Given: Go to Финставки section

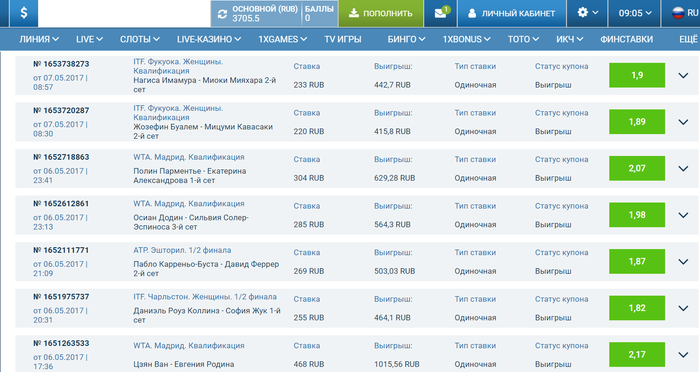Looking at the screenshot, I should [x=626, y=39].
